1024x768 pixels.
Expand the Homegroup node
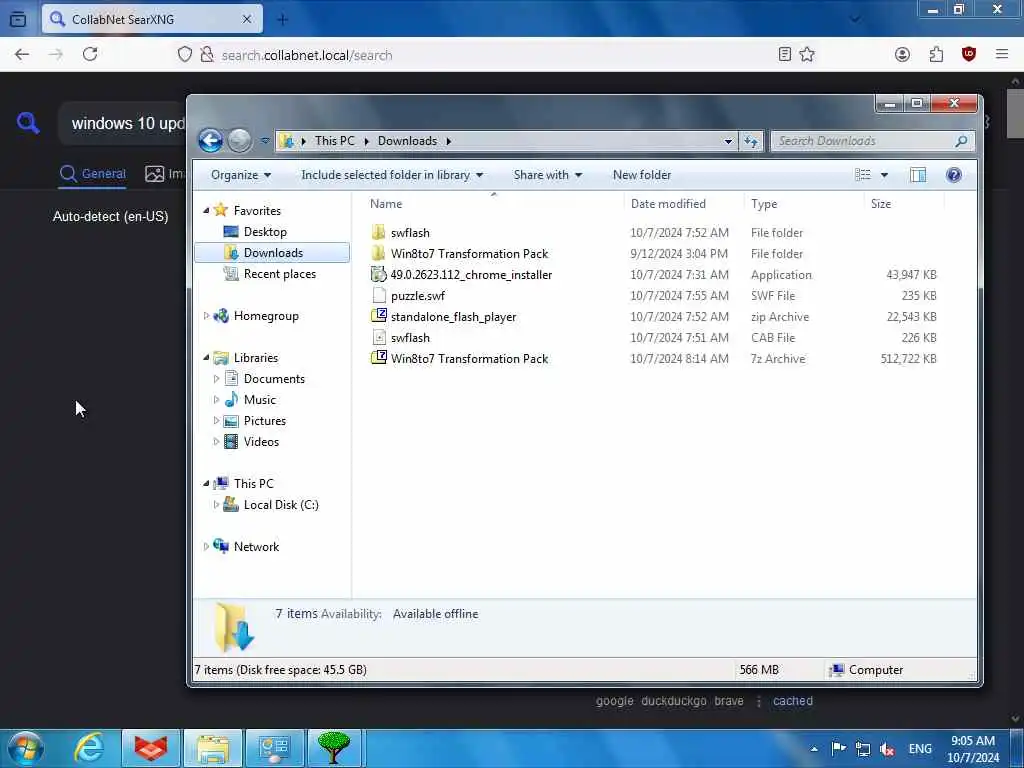pyautogui.click(x=206, y=316)
